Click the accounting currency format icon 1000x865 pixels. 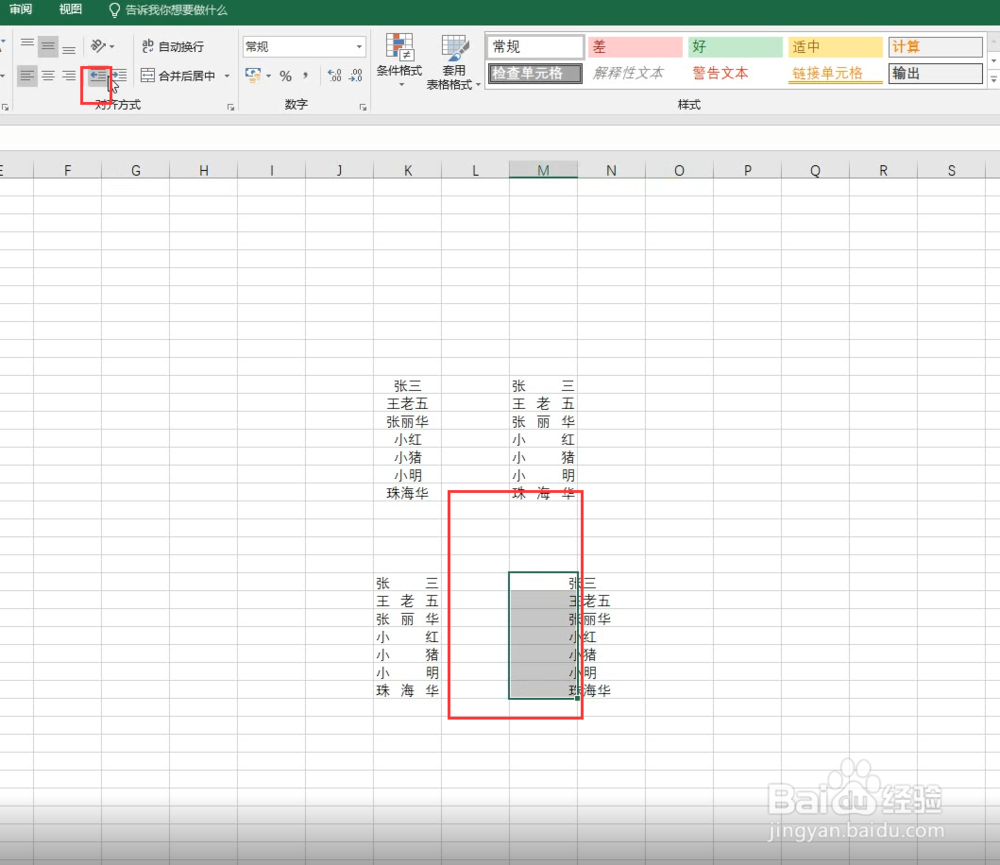click(253, 75)
